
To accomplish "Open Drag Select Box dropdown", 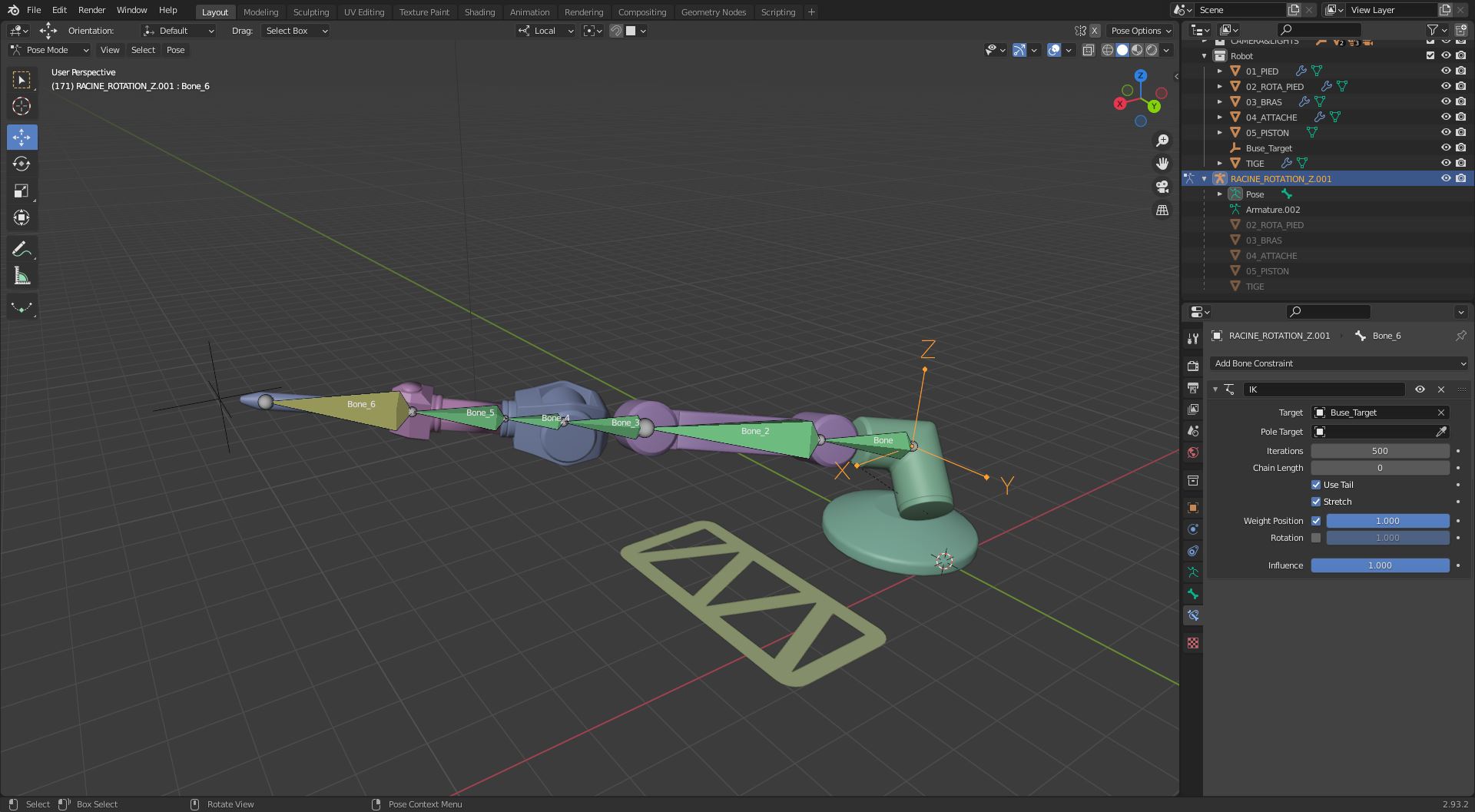I will click(296, 31).
